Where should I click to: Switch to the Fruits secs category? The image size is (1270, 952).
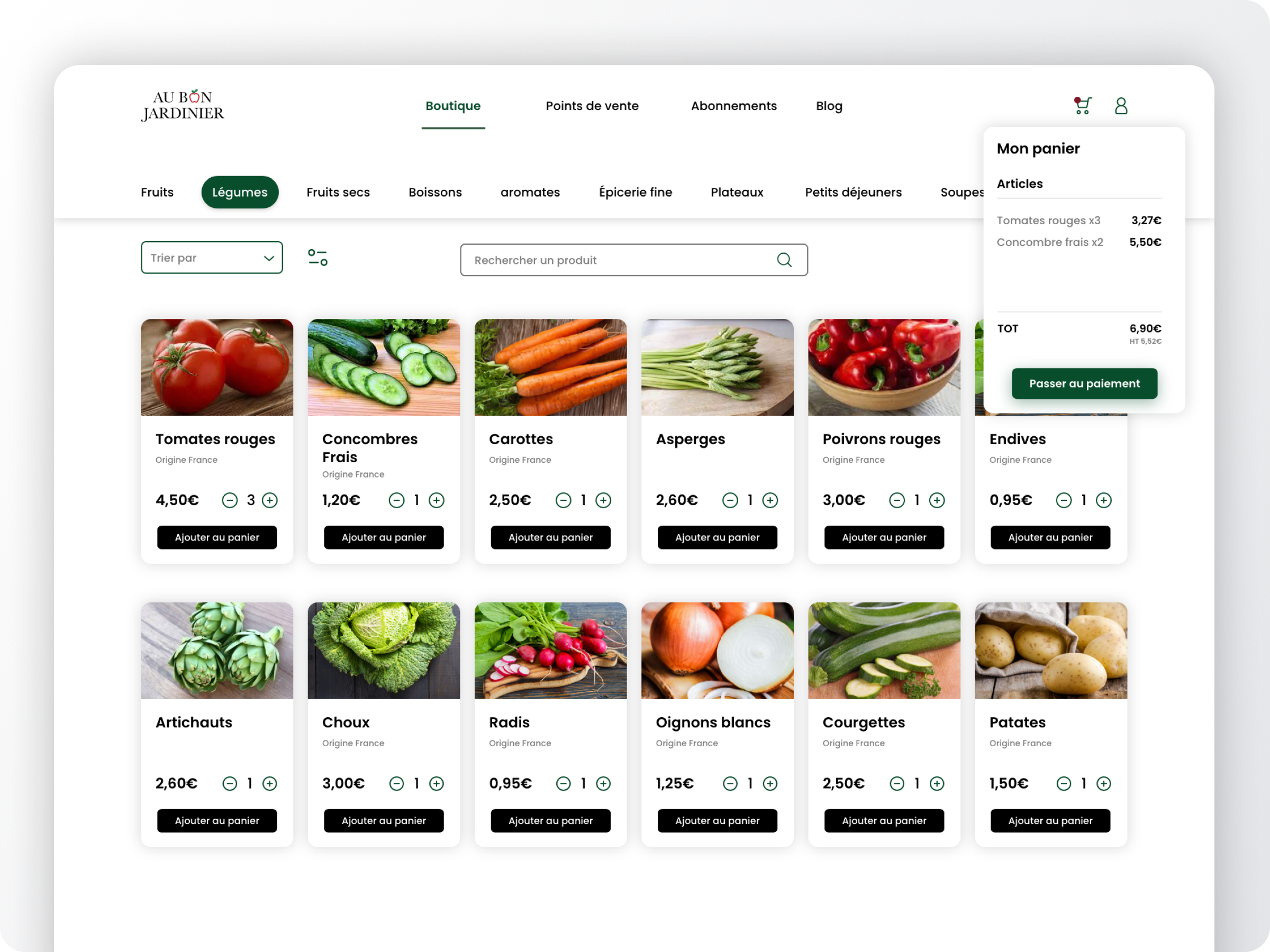tap(338, 192)
